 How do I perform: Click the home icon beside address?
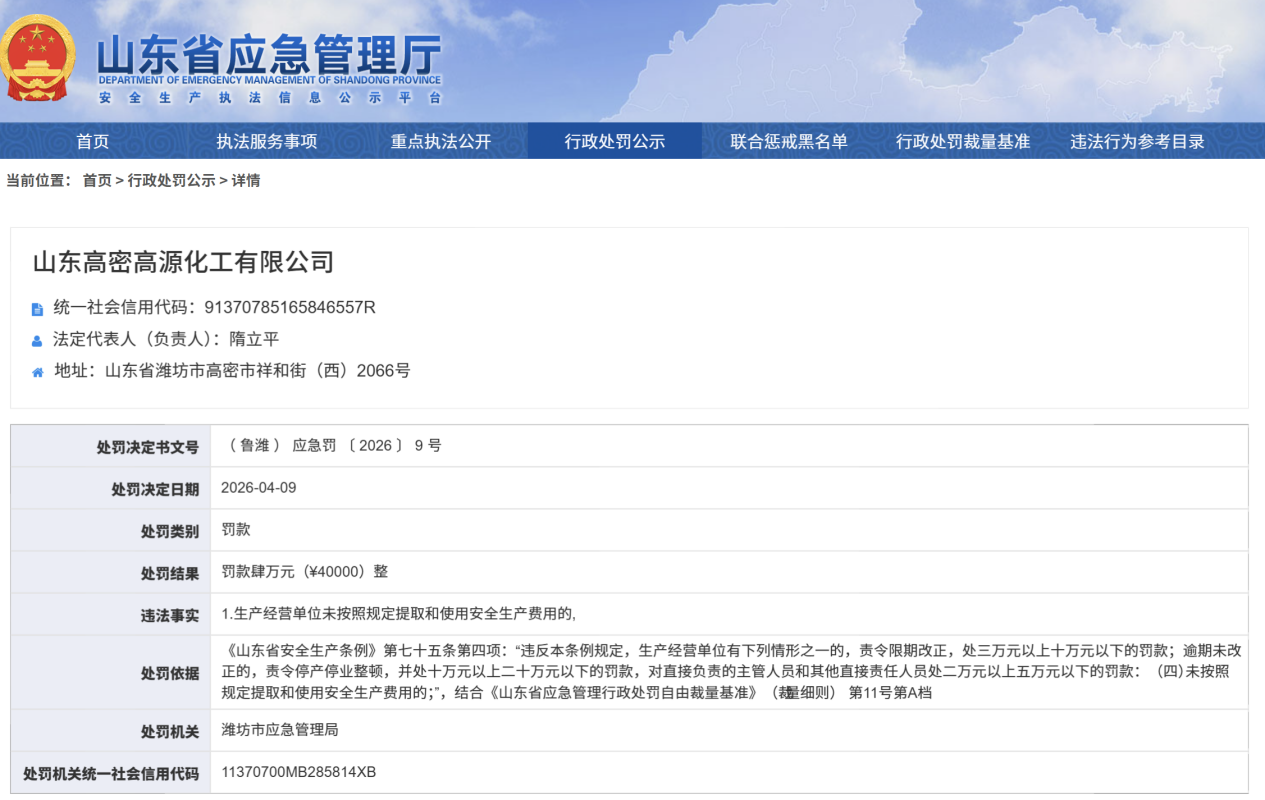tap(38, 372)
